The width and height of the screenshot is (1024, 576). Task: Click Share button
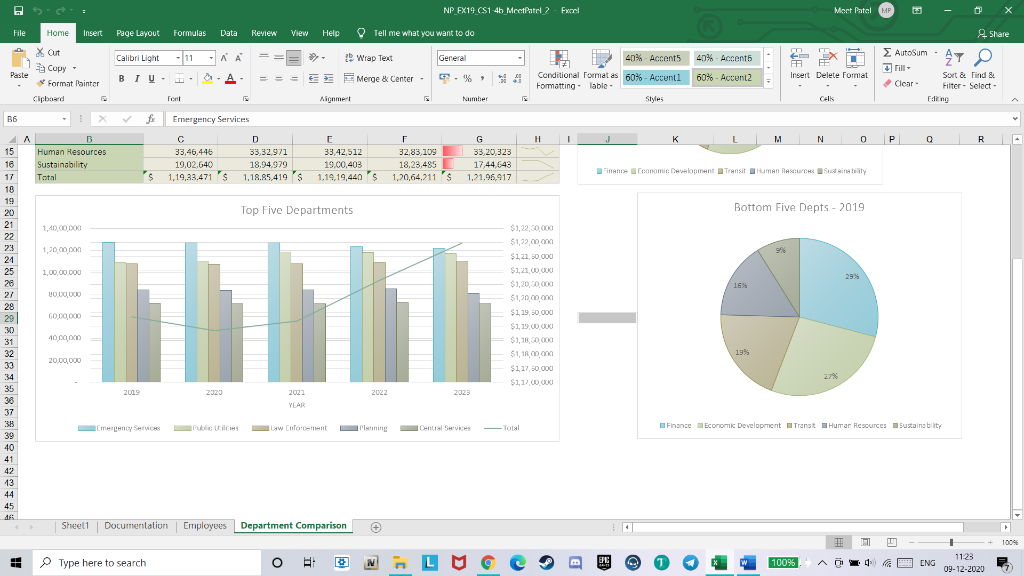993,33
